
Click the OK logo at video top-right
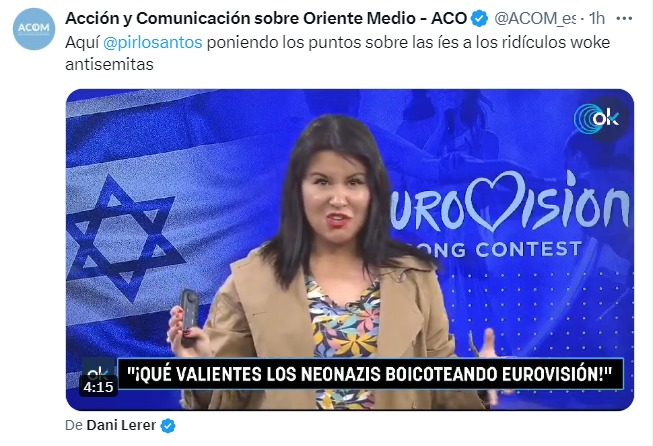[596, 119]
